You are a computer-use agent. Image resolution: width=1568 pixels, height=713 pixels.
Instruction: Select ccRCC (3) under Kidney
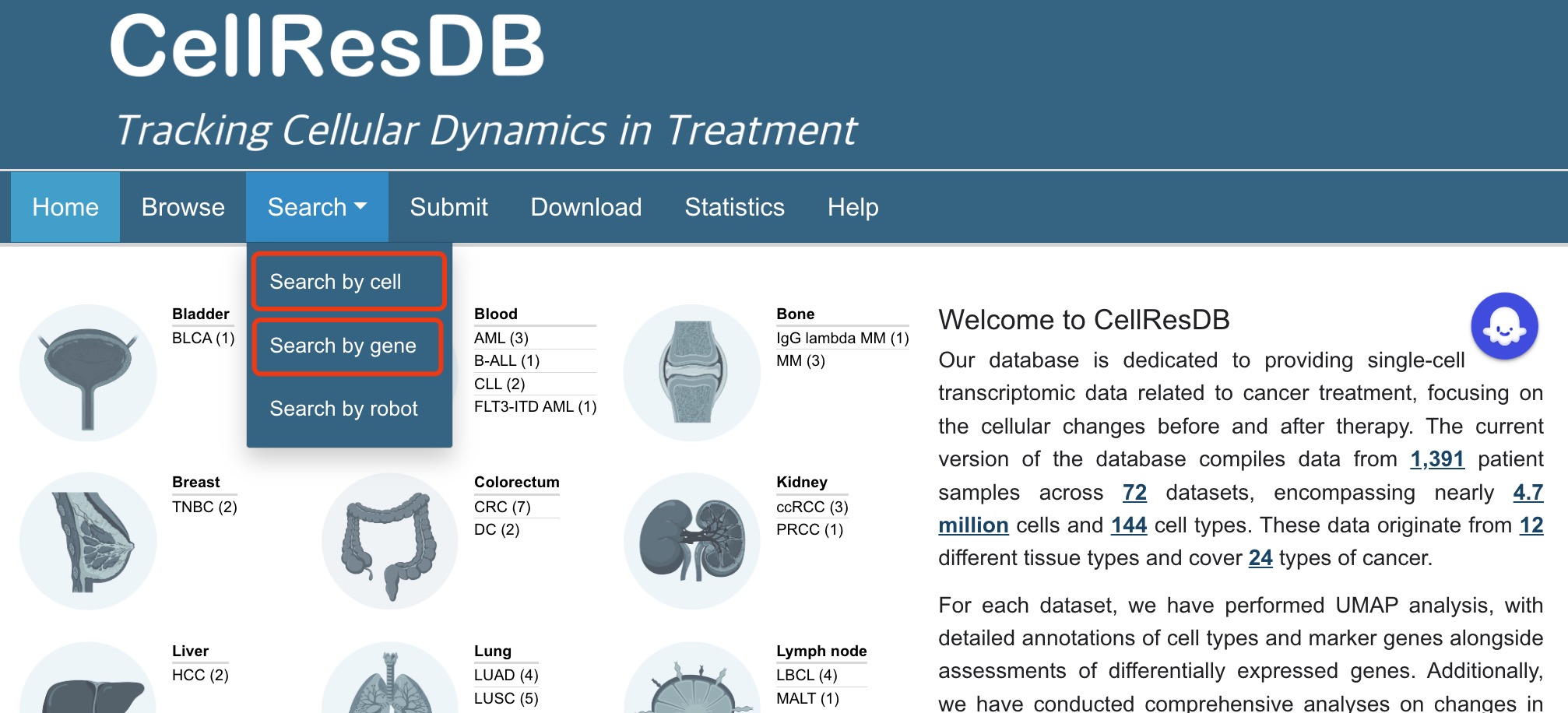[x=812, y=507]
